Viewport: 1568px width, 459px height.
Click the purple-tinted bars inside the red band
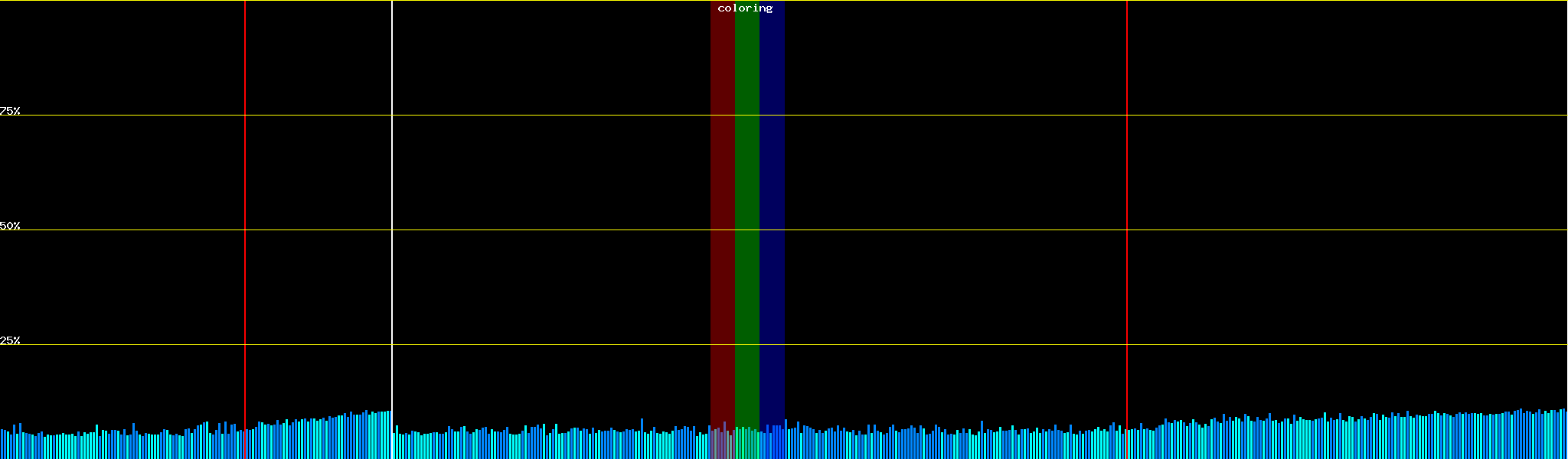click(x=722, y=444)
